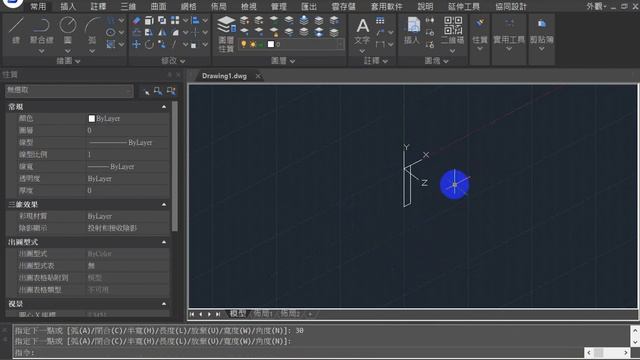Collapse the plot style (出圖型式) section
The image size is (640, 360).
tap(164, 242)
